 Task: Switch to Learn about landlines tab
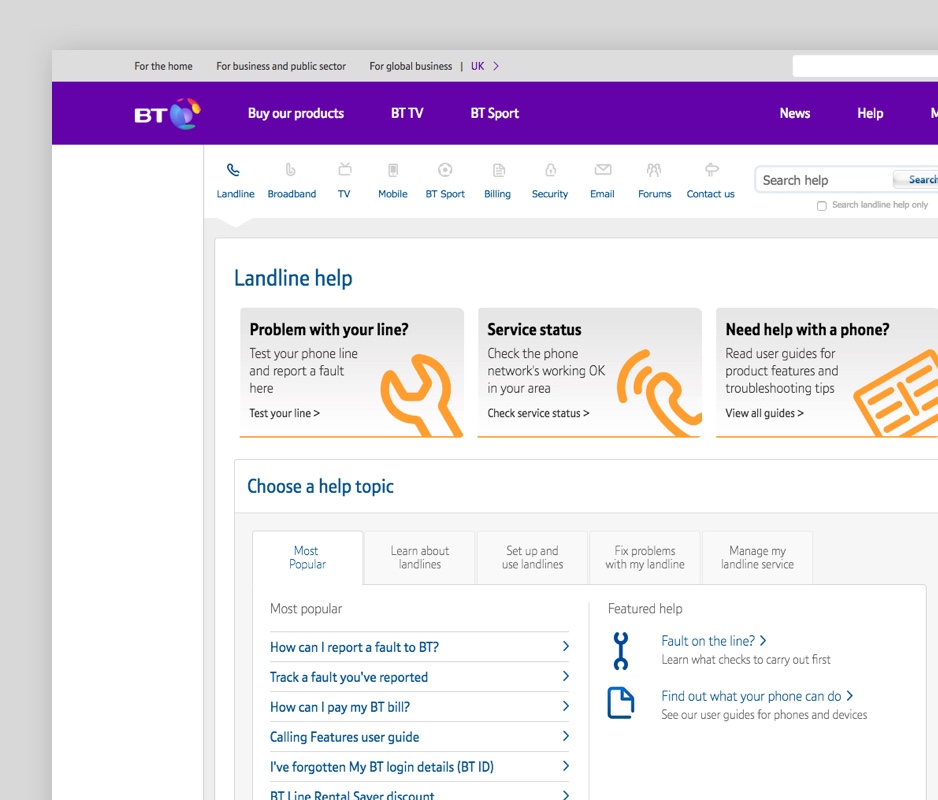click(x=420, y=558)
